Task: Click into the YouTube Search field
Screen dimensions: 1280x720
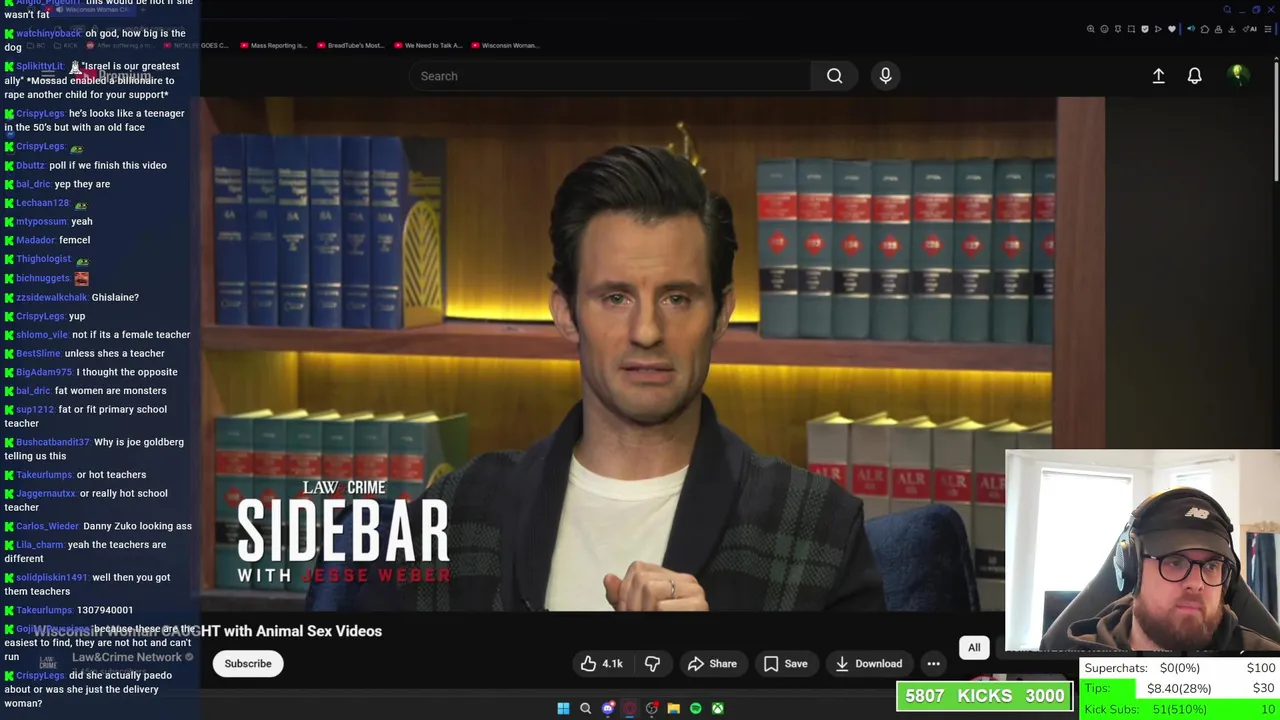Action: point(610,76)
